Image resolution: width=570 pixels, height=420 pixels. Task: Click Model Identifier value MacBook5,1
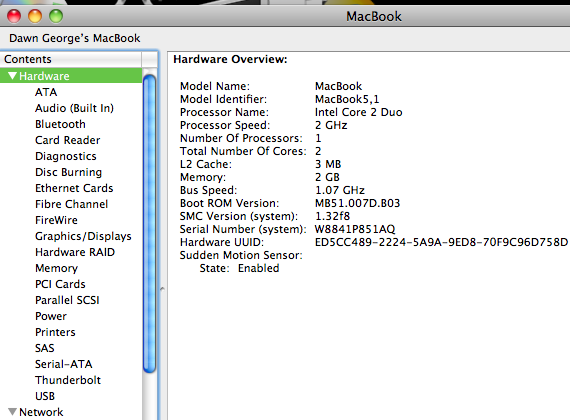347,99
